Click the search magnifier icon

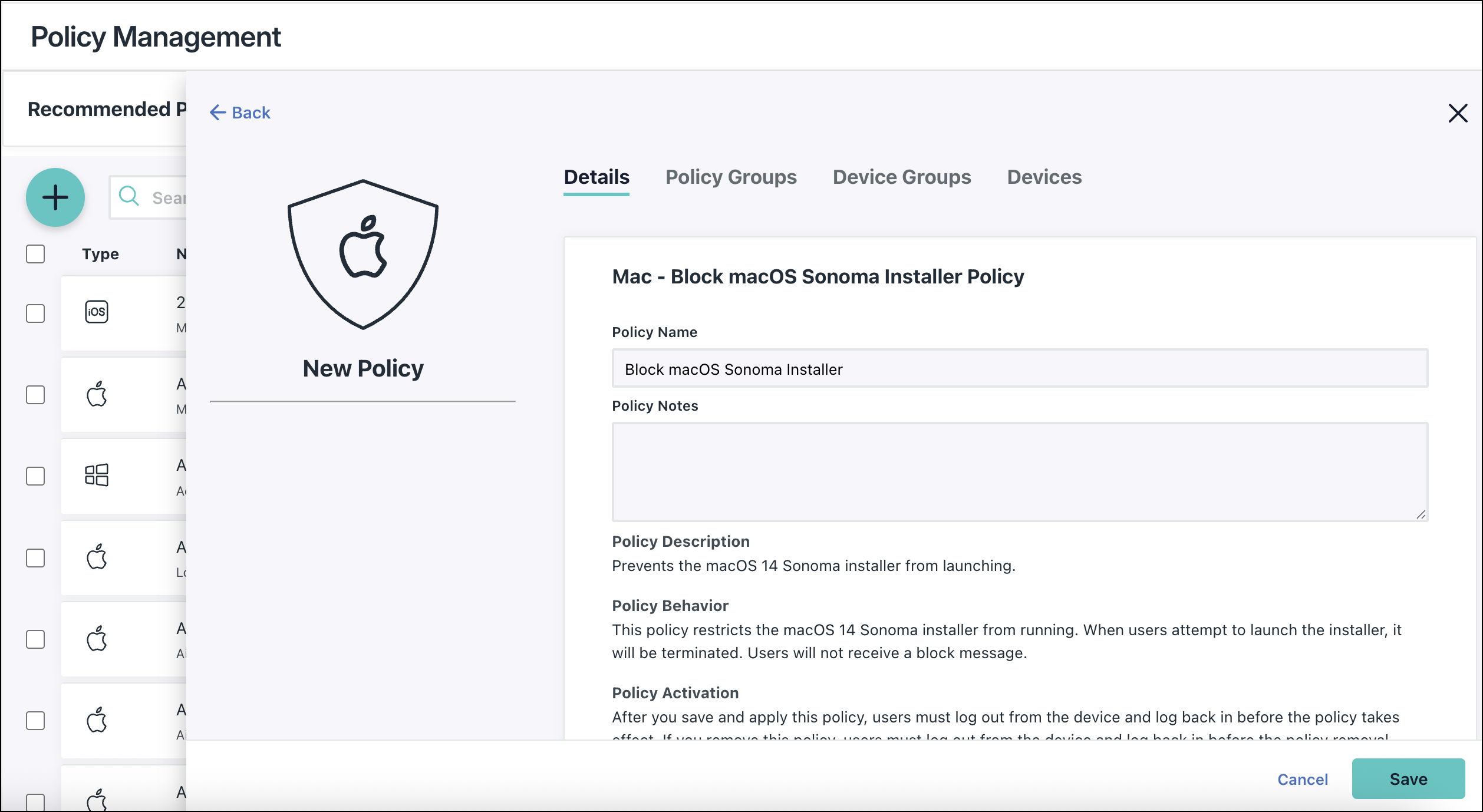click(129, 197)
